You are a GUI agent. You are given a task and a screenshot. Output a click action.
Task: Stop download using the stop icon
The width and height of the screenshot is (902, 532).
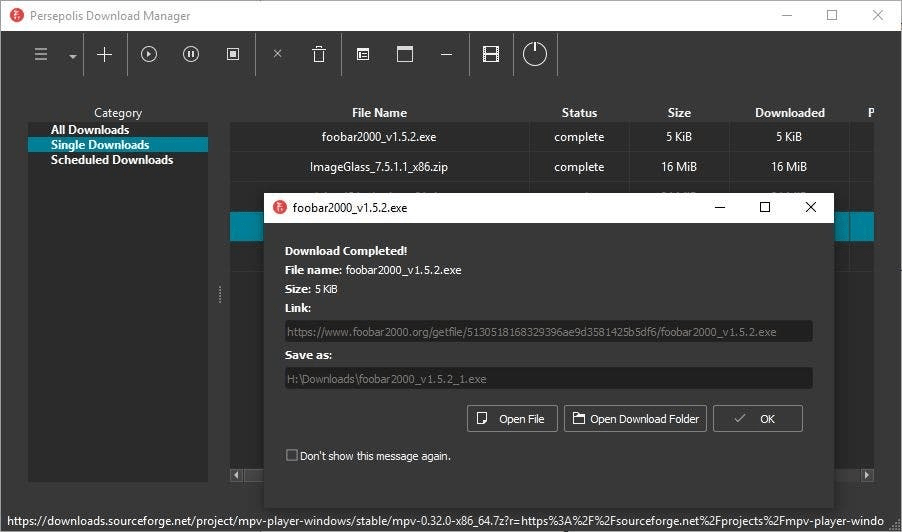click(233, 55)
